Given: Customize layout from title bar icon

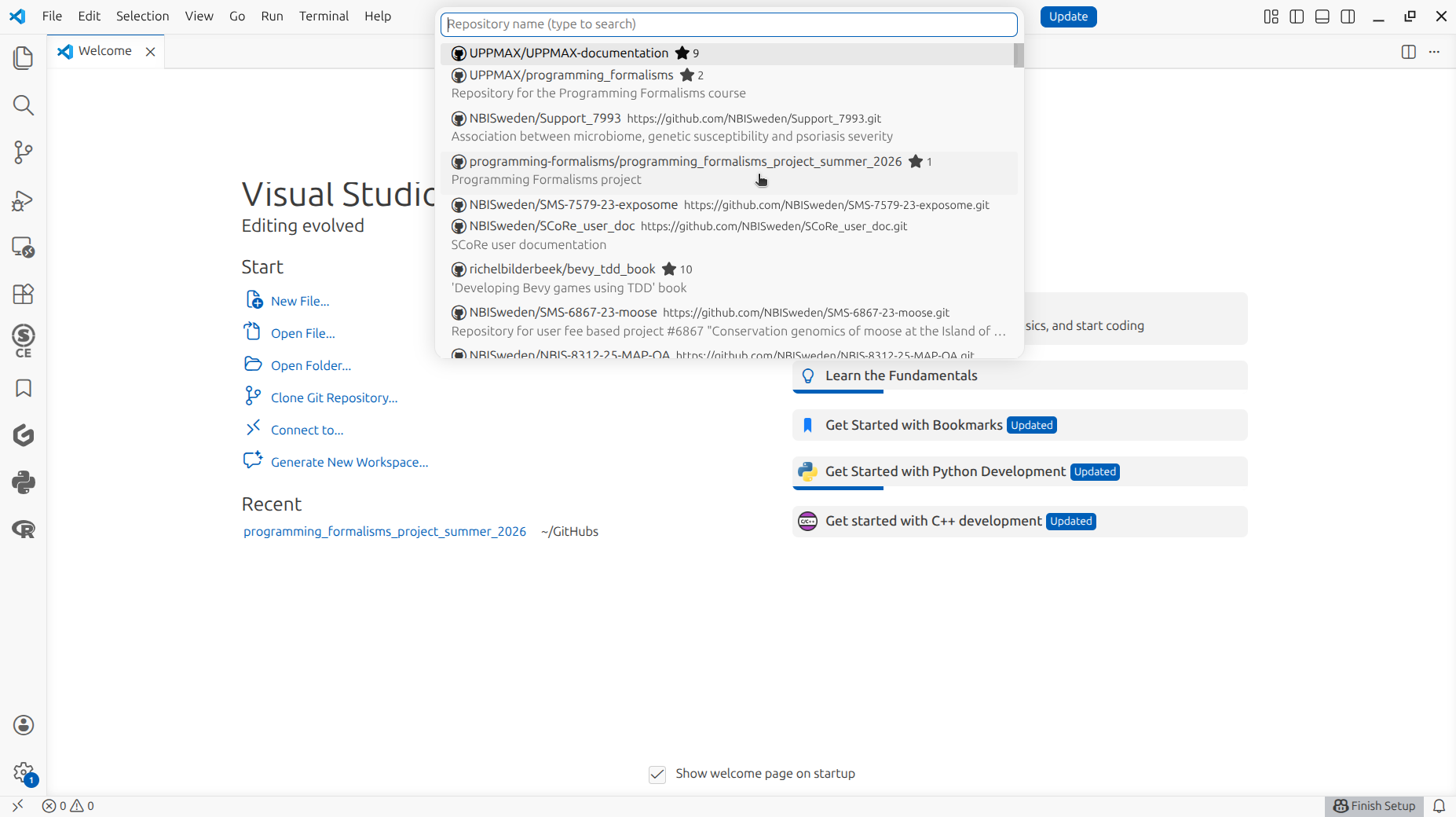Looking at the screenshot, I should tap(1271, 16).
